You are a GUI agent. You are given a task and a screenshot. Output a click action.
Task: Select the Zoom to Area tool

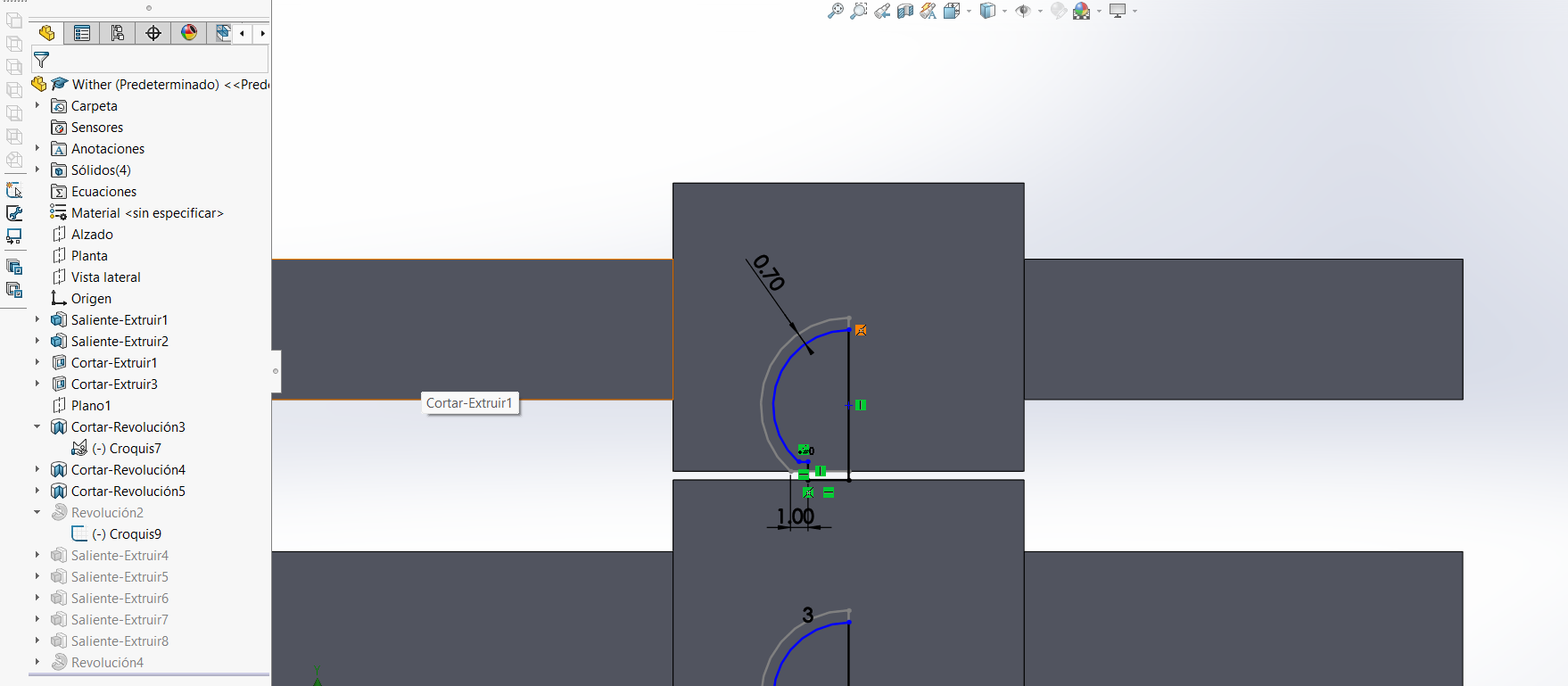click(859, 11)
